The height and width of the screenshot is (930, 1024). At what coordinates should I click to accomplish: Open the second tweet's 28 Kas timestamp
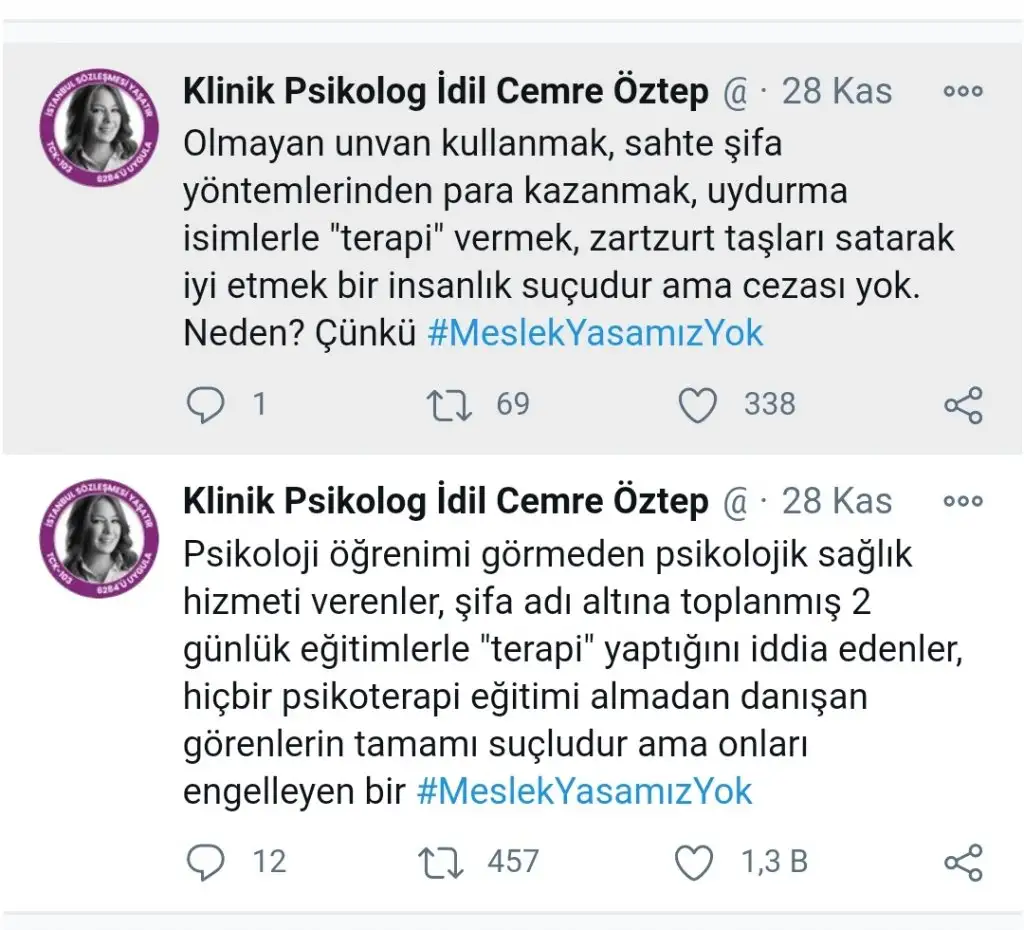point(836,501)
